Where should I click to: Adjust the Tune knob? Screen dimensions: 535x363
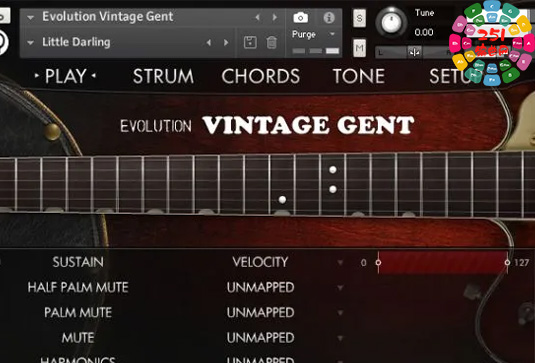[x=391, y=23]
